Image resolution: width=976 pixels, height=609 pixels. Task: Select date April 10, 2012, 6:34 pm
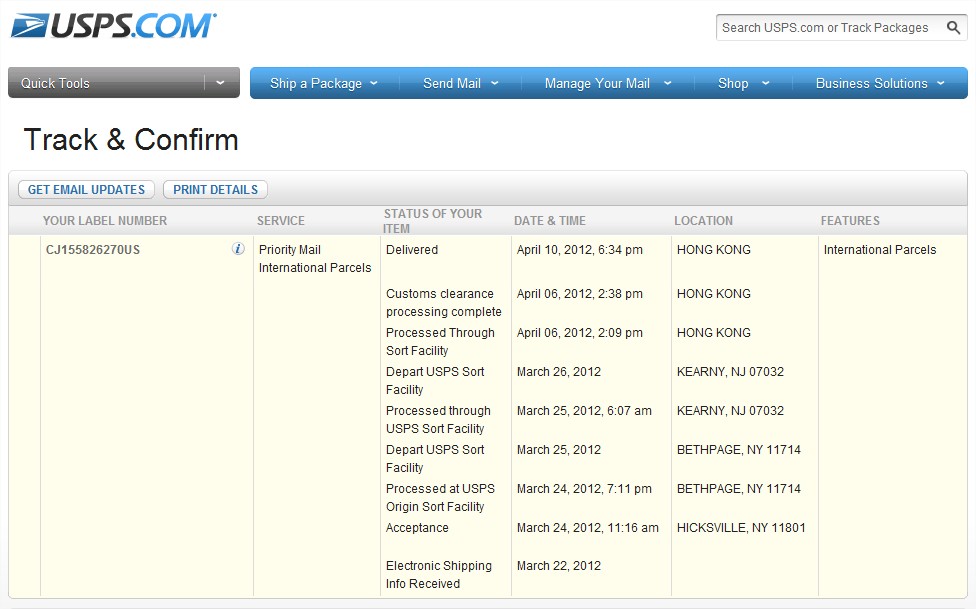(580, 250)
